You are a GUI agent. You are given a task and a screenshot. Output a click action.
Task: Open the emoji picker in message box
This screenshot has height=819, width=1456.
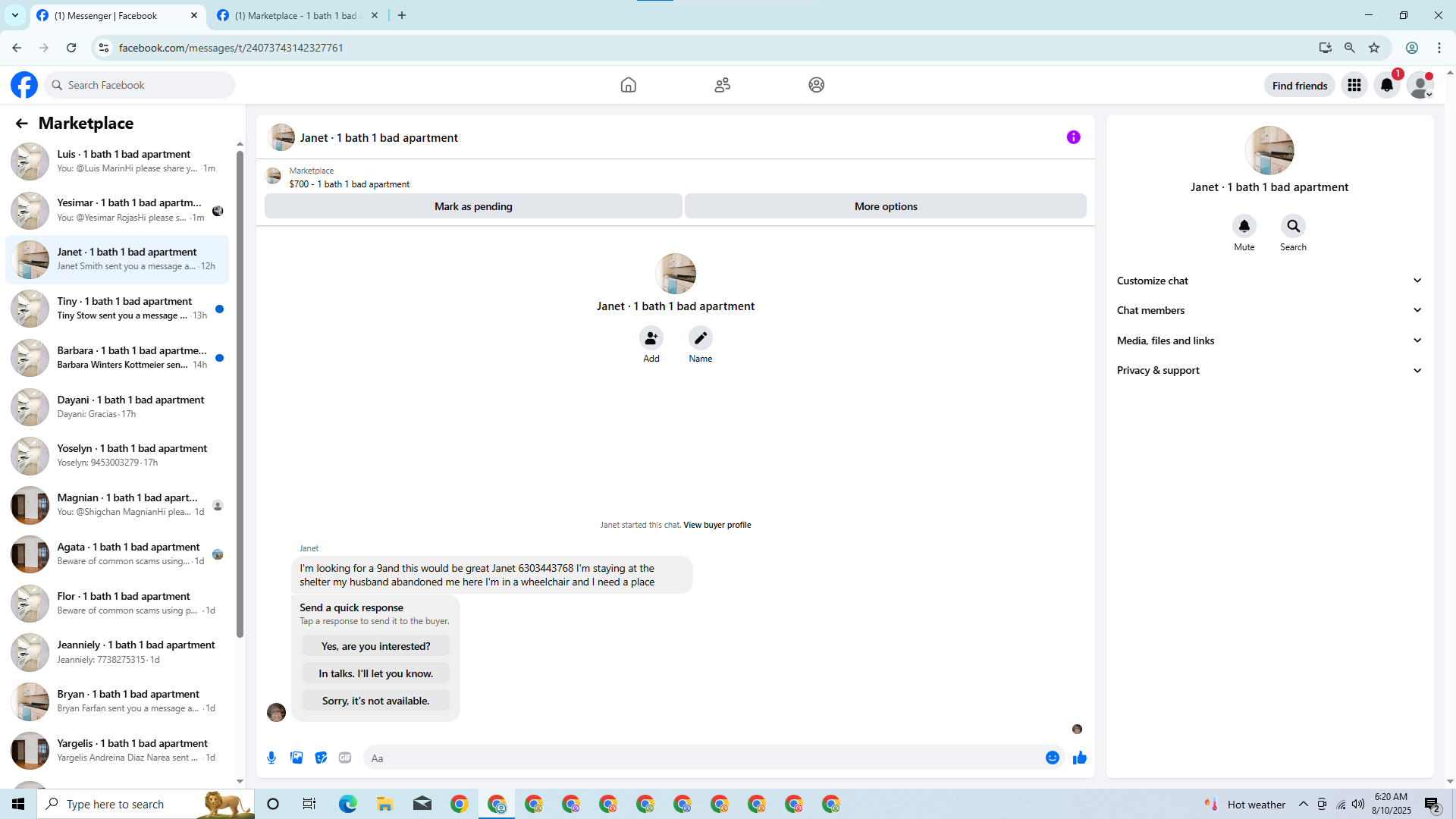pos(1052,758)
